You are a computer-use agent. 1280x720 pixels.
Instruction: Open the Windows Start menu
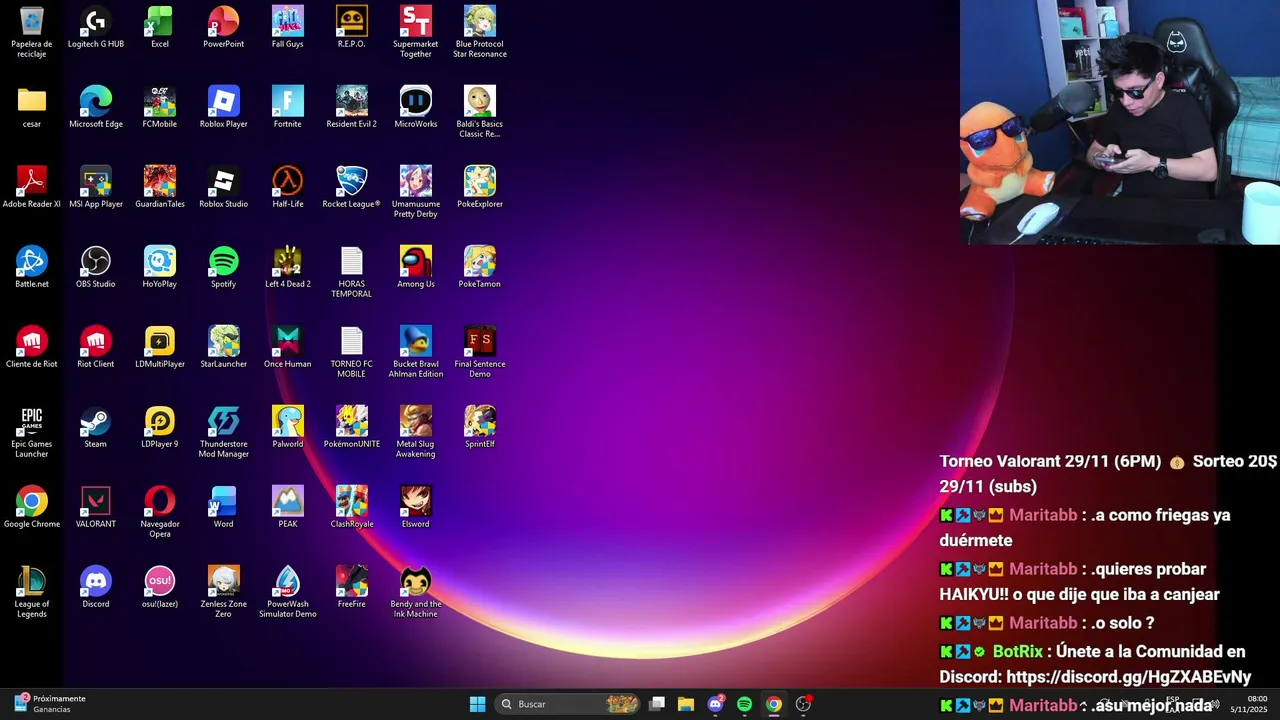478,704
